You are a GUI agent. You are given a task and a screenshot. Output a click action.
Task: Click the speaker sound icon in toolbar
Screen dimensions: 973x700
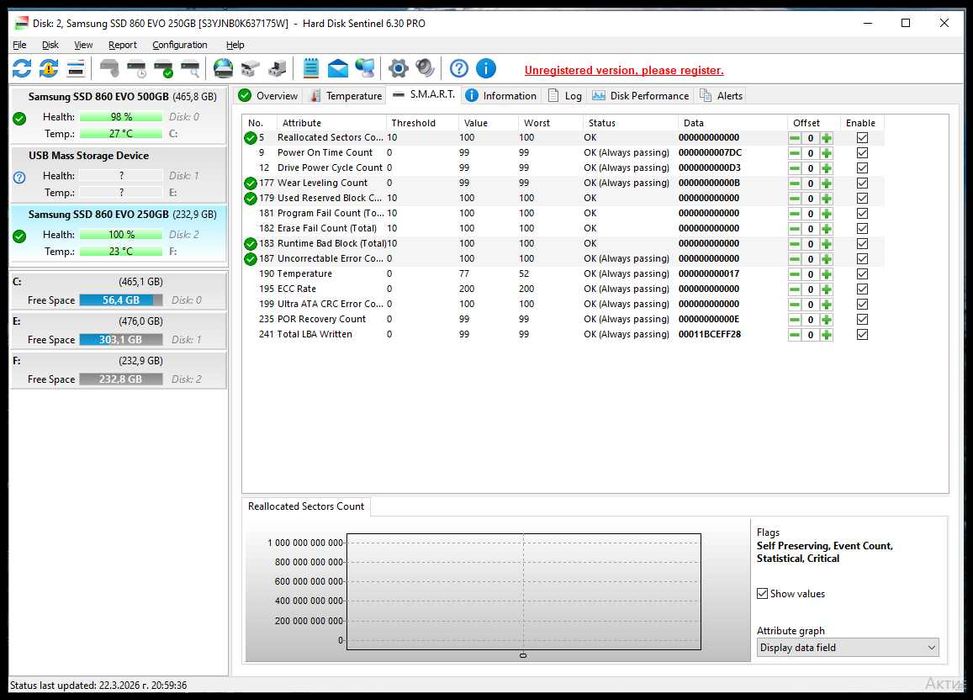coord(426,68)
